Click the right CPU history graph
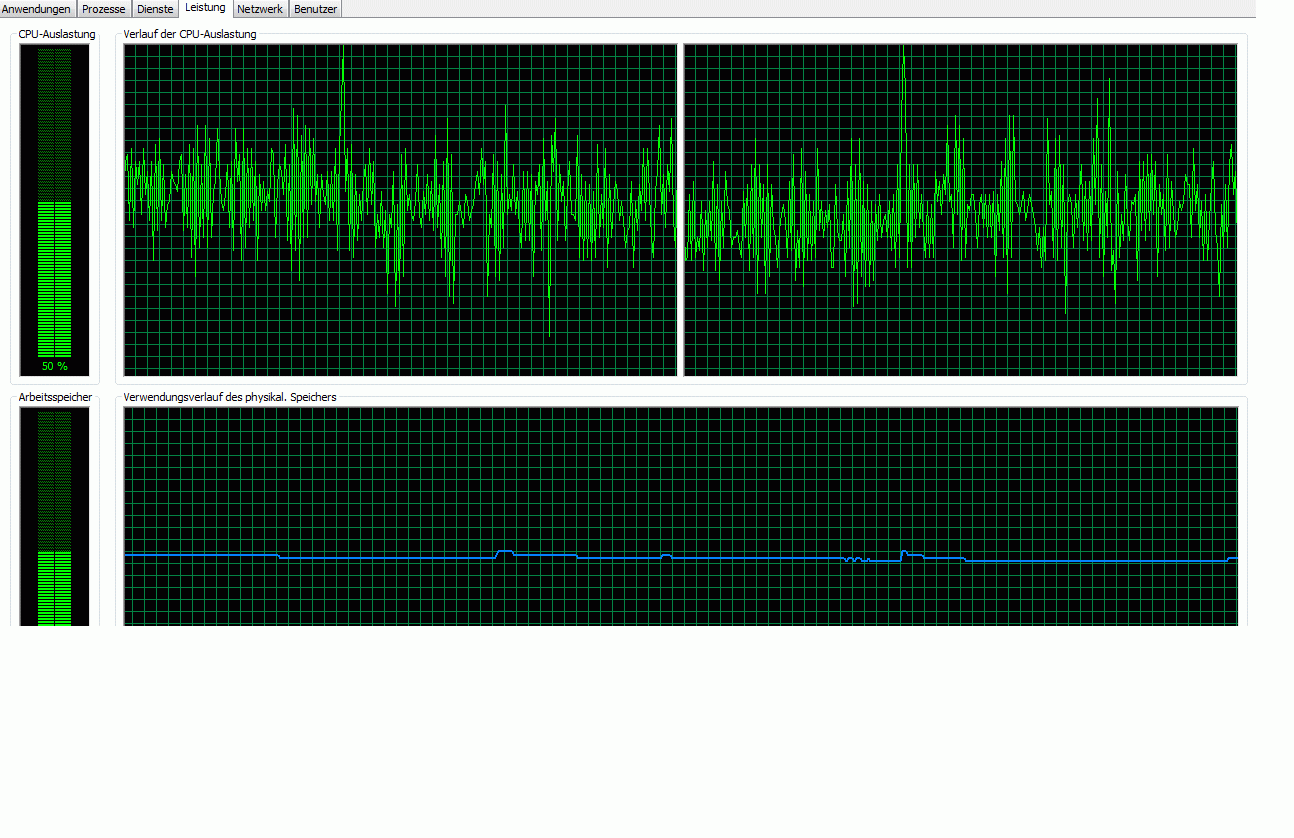 [960, 210]
